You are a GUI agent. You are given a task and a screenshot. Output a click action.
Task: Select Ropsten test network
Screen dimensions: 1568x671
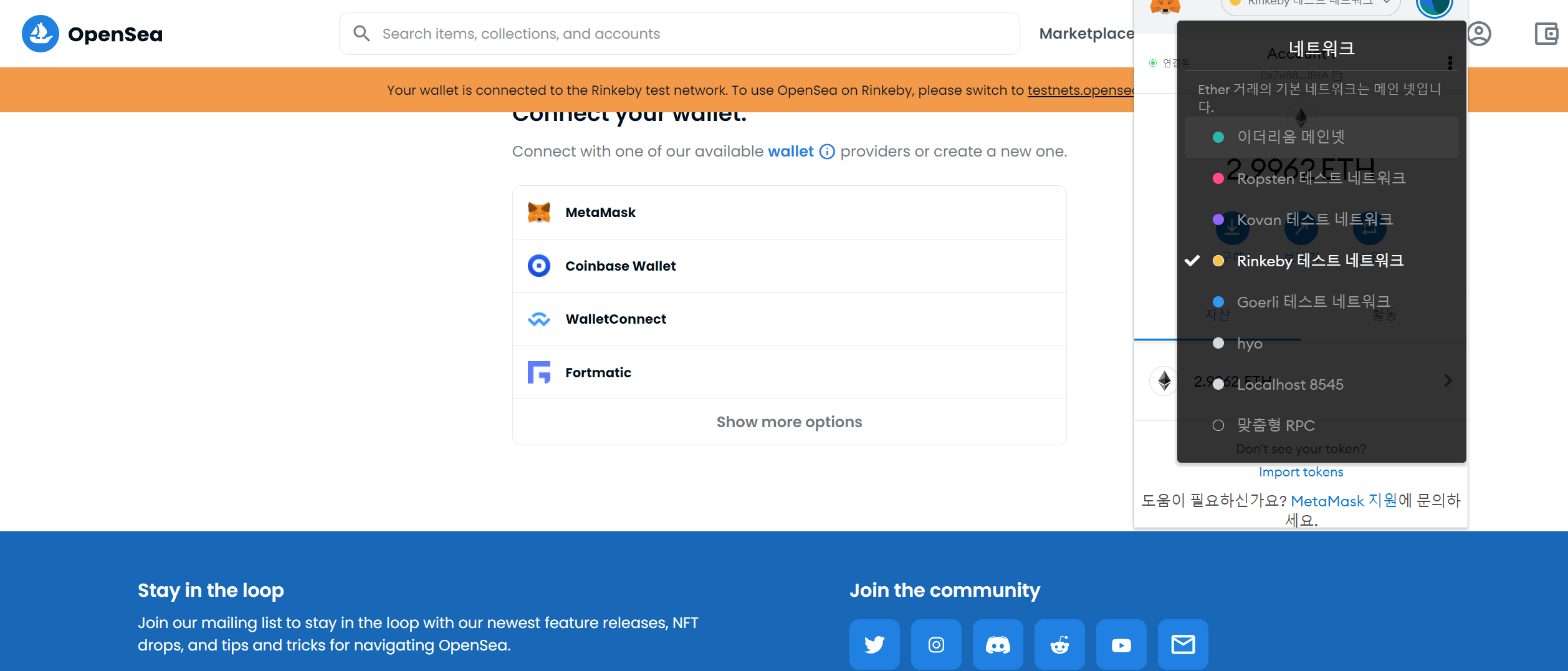(1321, 178)
